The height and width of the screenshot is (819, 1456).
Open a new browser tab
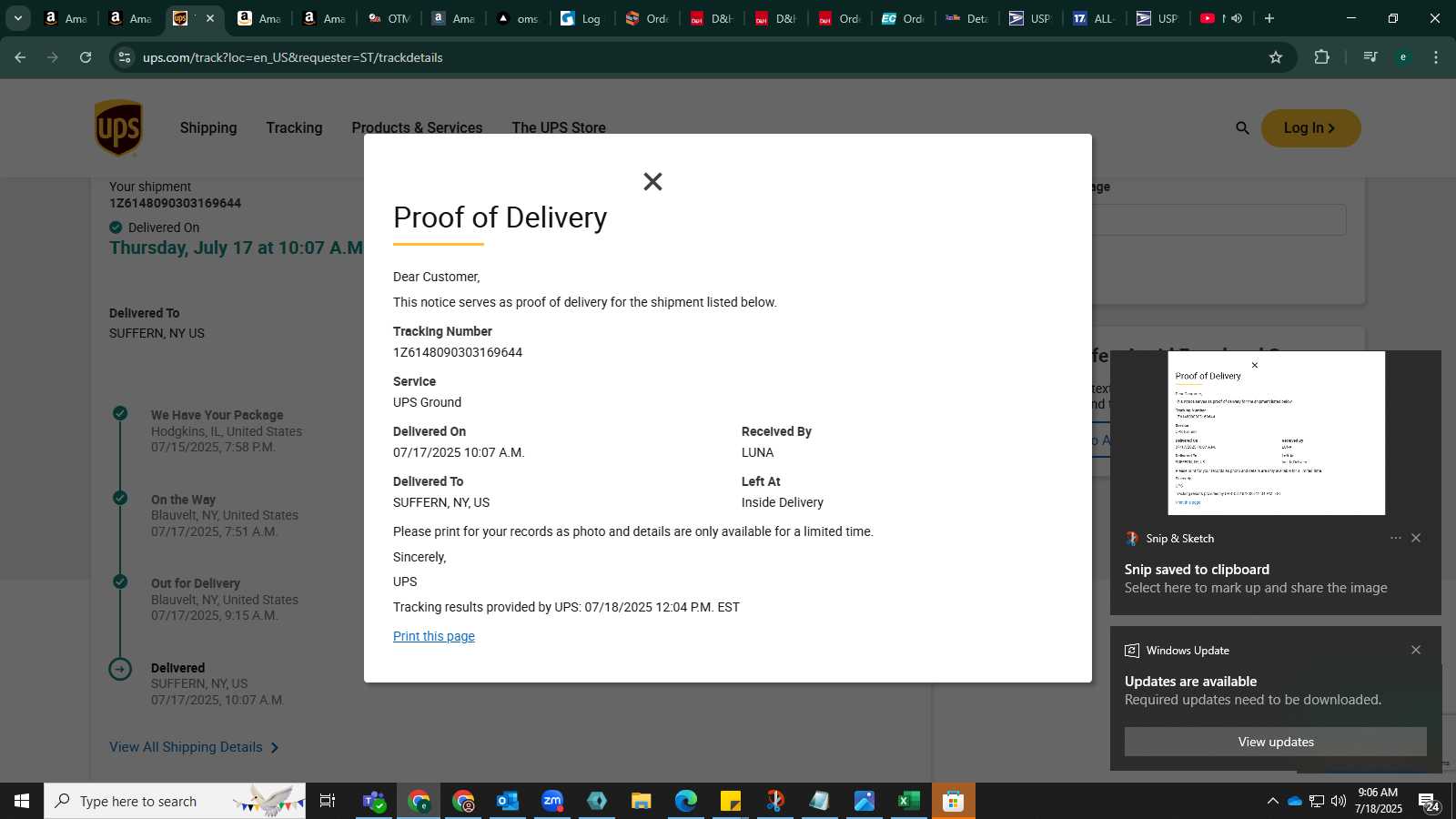point(1269,18)
